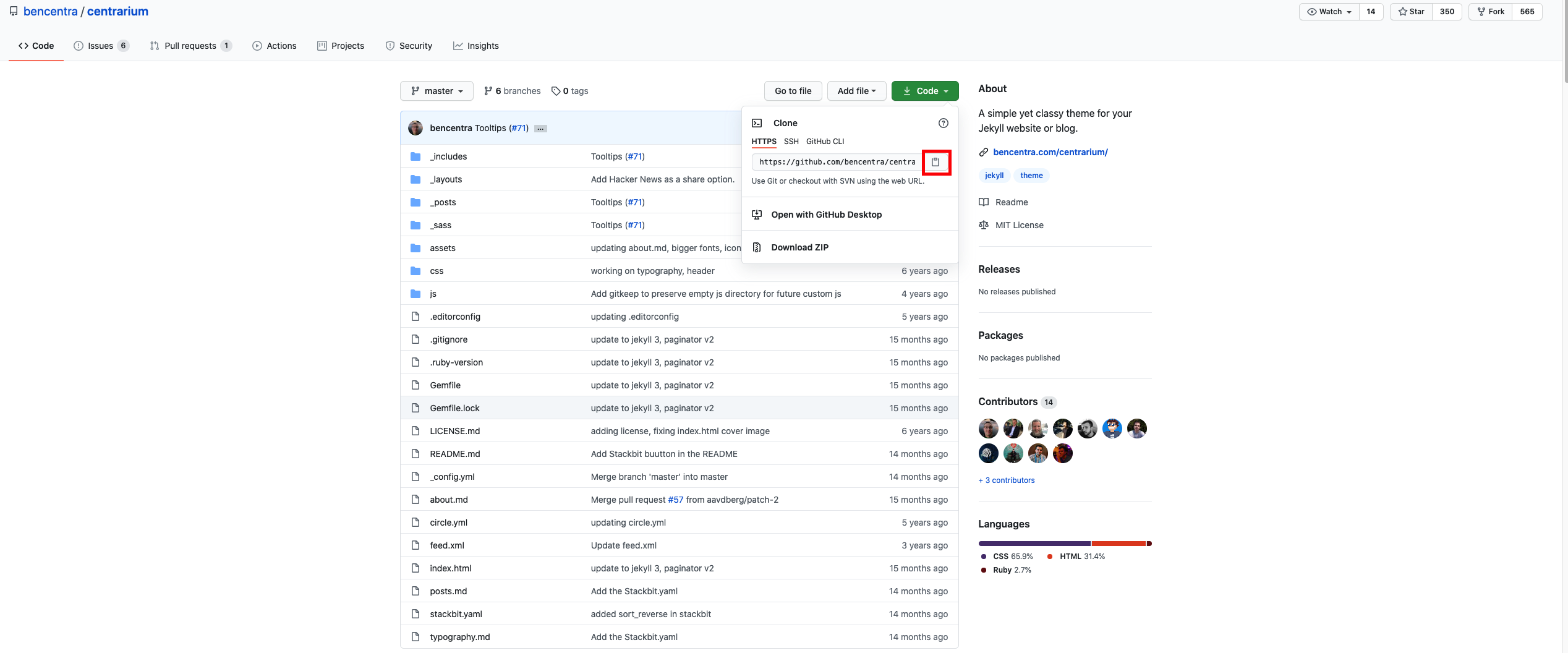Viewport: 1568px width, 653px height.
Task: Click the Ruby segment of language bar
Action: (1149, 544)
